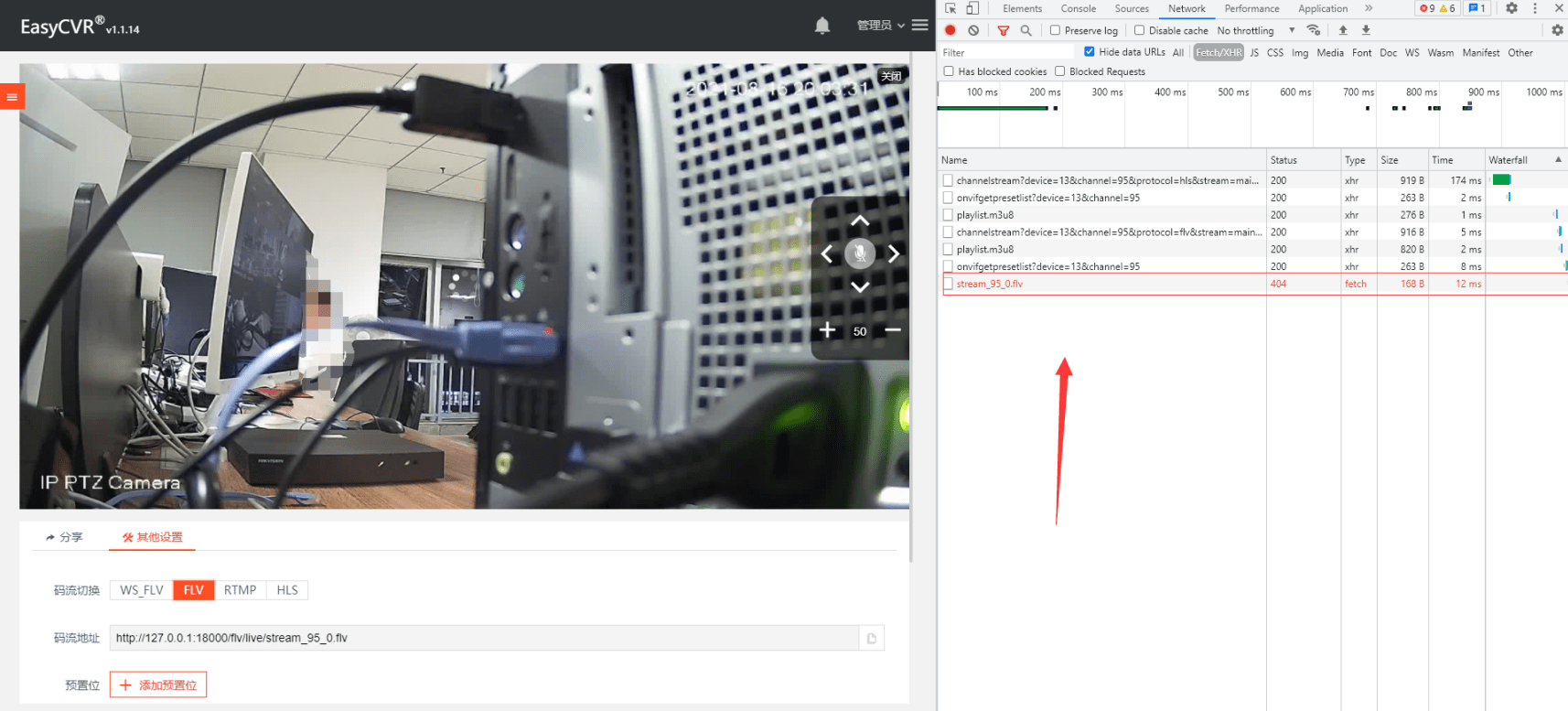Select the failed stream_95_0.flv request
Viewport: 1568px width, 711px height.
989,284
